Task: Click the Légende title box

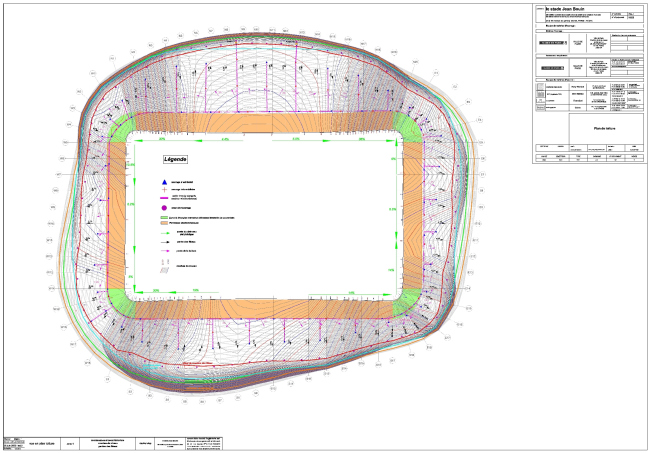Action: click(x=176, y=159)
